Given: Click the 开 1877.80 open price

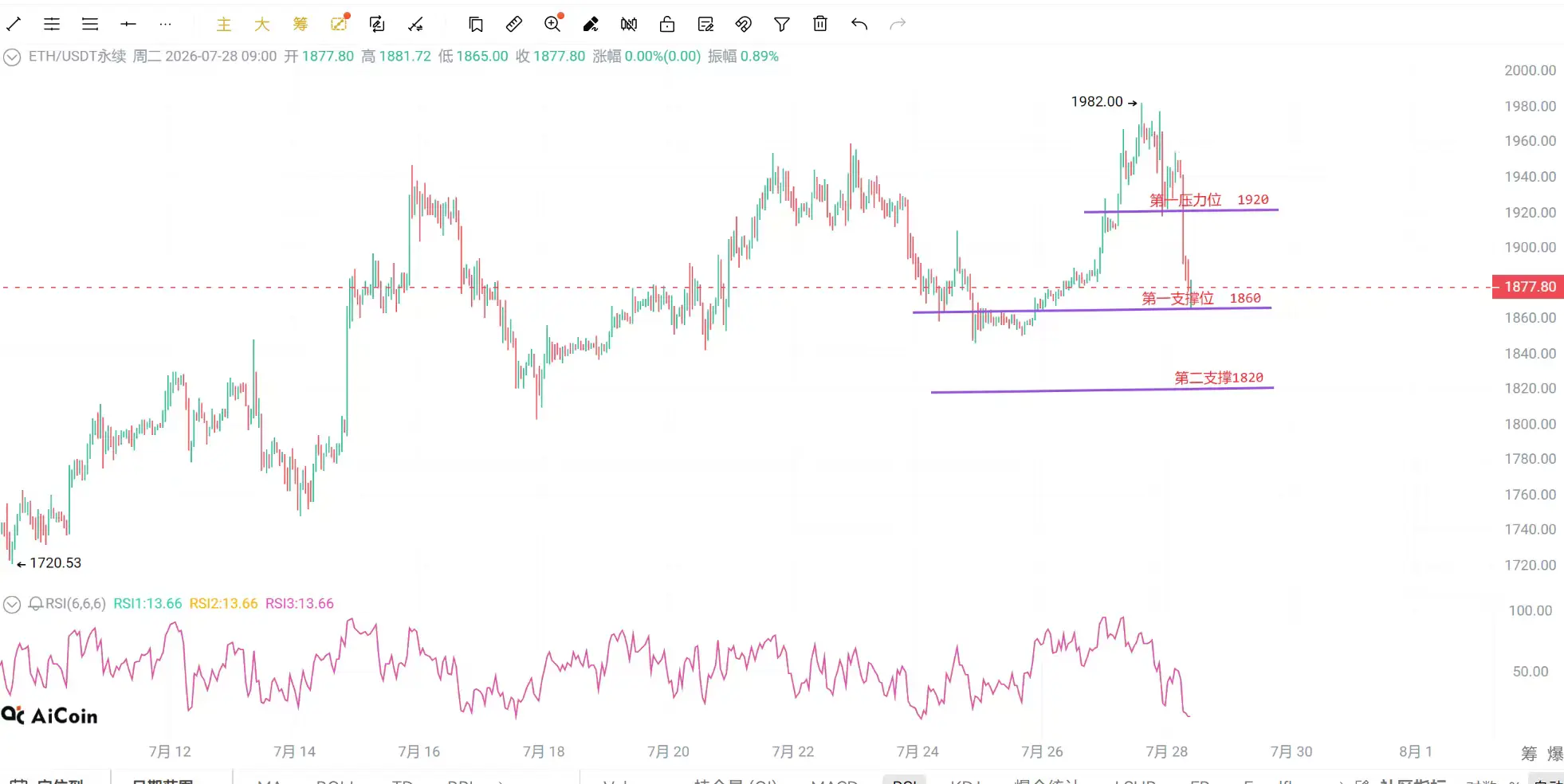Looking at the screenshot, I should point(319,57).
